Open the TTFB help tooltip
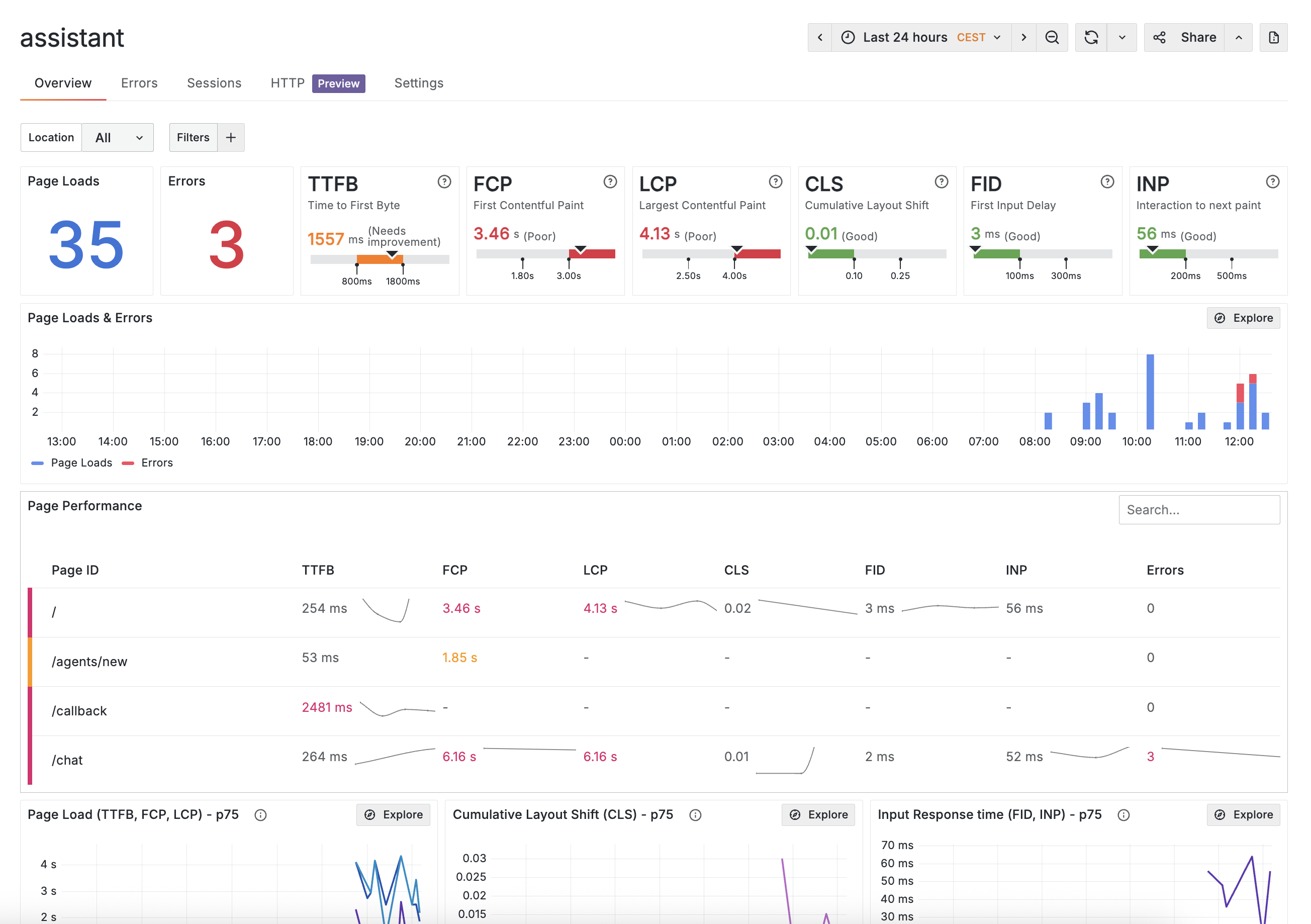Viewport: 1311px width, 924px height. (444, 181)
